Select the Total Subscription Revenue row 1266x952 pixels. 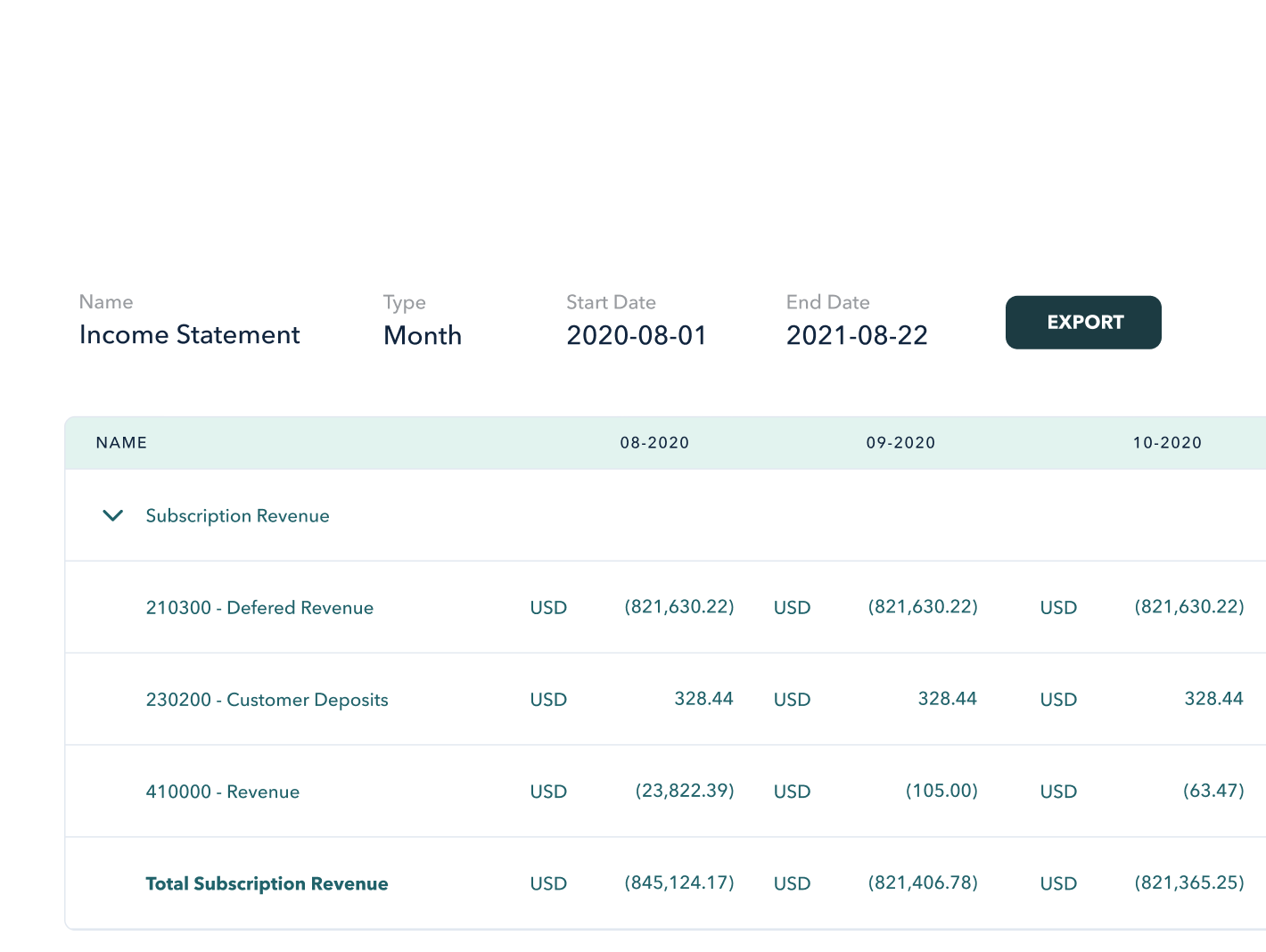click(267, 883)
